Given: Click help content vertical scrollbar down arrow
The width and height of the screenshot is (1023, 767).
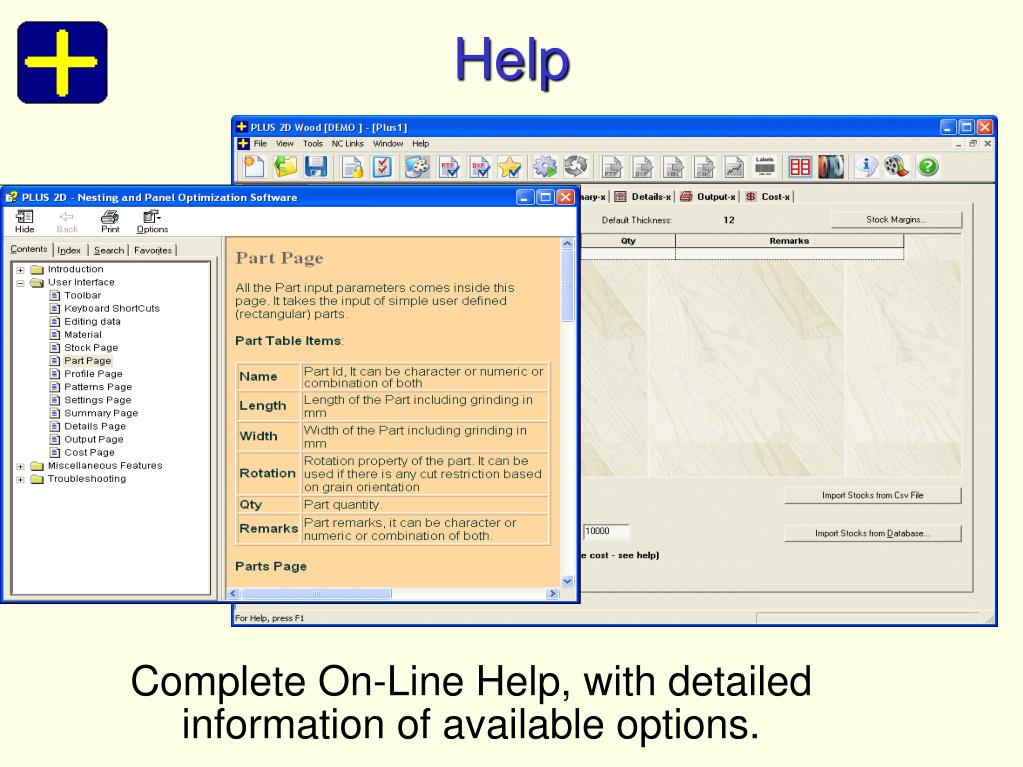Looking at the screenshot, I should pos(567,581).
